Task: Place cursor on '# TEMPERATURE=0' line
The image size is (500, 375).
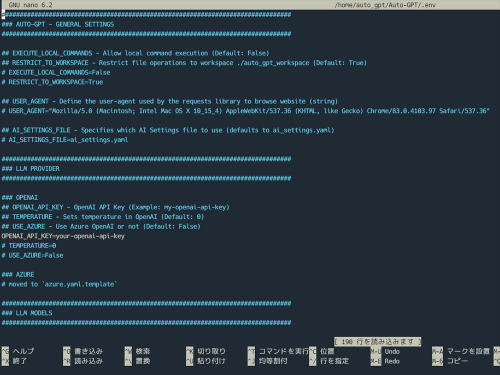Action: pos(29,246)
